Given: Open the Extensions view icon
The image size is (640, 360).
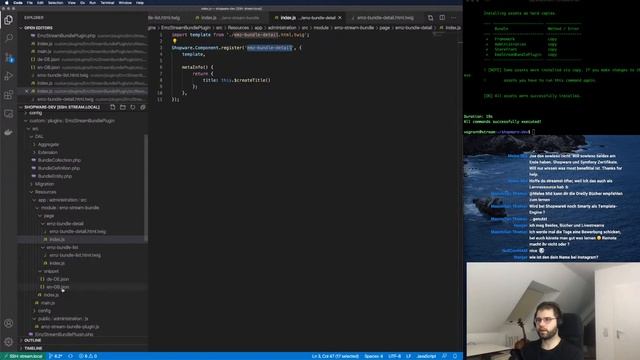Looking at the screenshot, I should [9, 95].
